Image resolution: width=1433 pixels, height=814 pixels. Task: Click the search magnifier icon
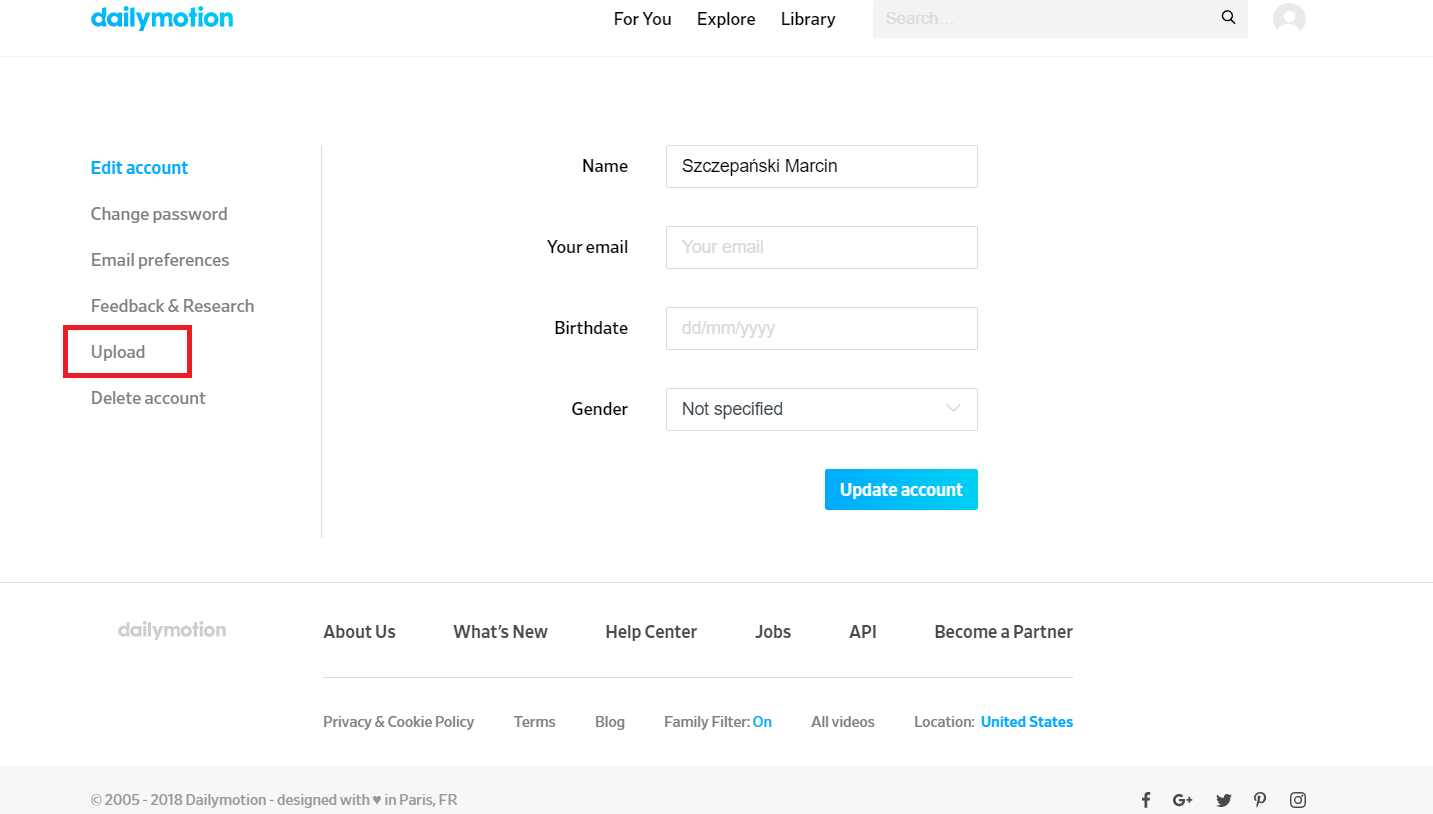click(x=1228, y=18)
